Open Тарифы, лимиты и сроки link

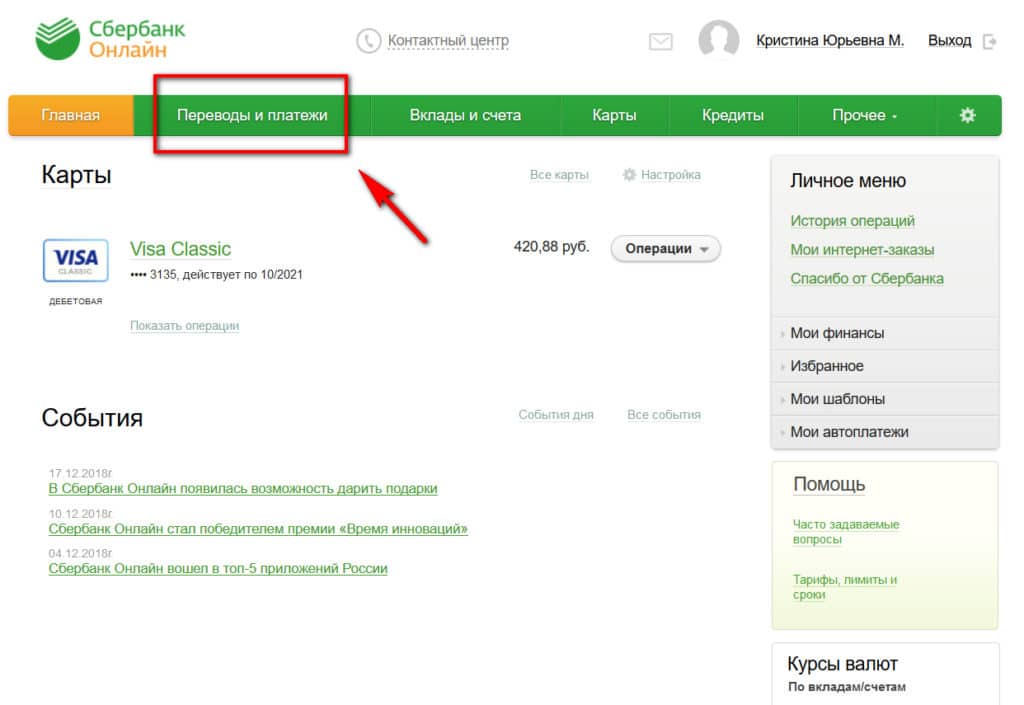[x=844, y=587]
